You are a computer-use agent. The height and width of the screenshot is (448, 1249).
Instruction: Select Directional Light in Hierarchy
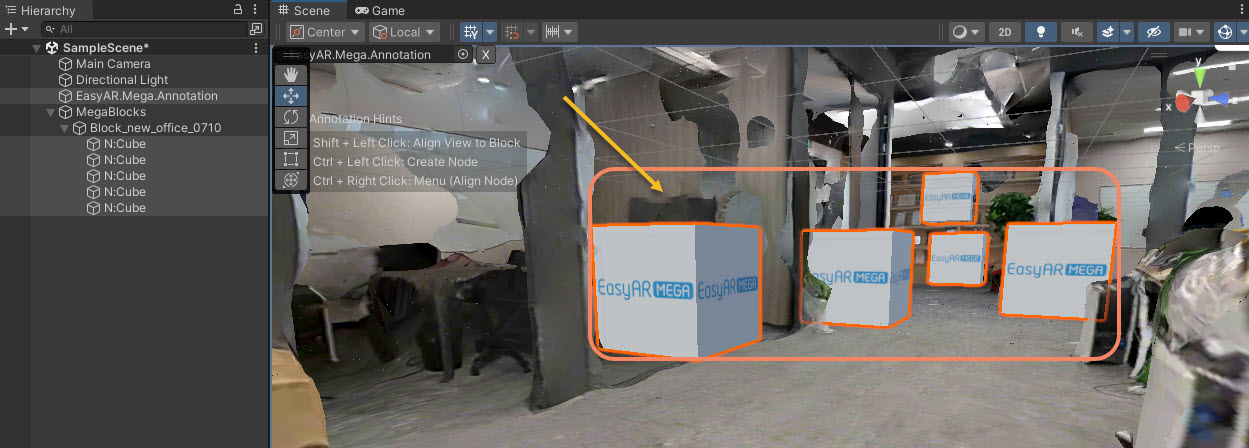pyautogui.click(x=121, y=80)
